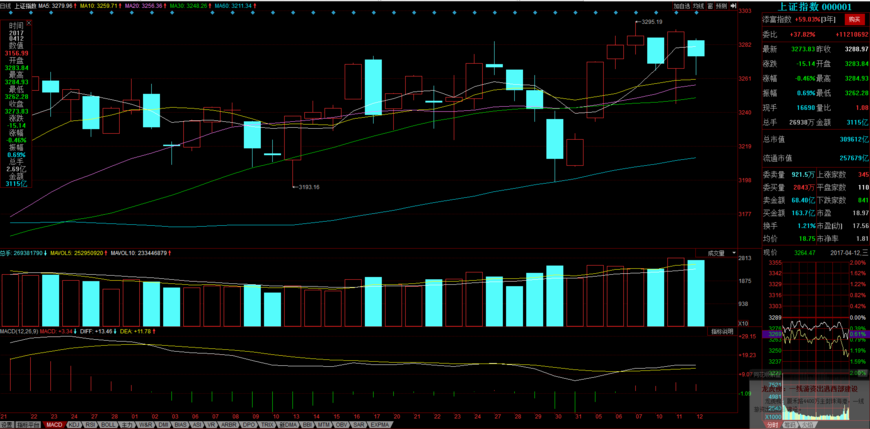Viewport: 870px width, 429px height.
Task: Switch to the ASI indicator tab
Action: pos(197,425)
